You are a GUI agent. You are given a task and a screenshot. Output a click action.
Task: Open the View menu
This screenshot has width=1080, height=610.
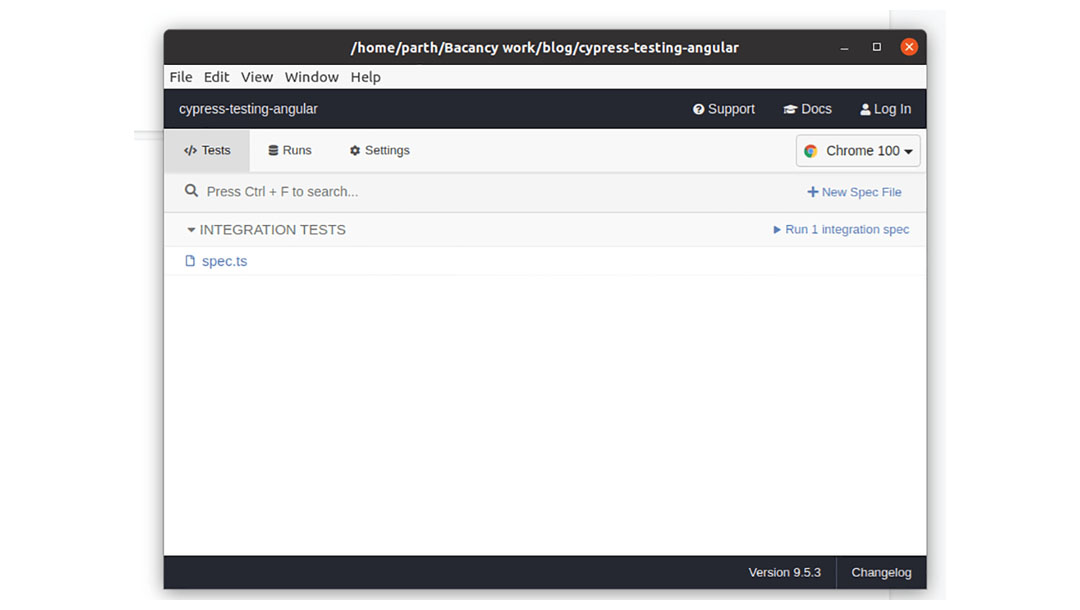coord(257,77)
